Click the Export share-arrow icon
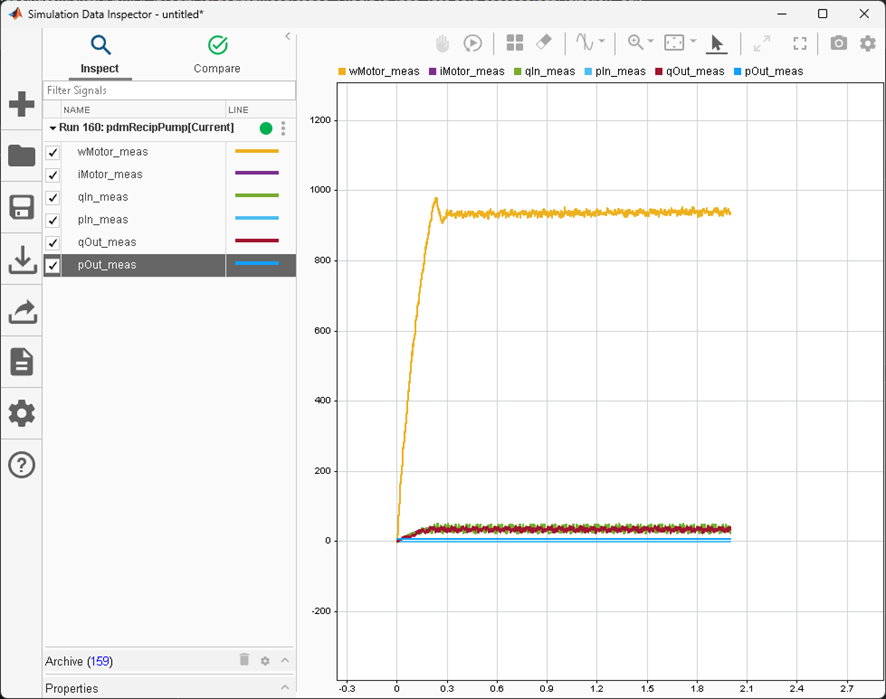This screenshot has height=699, width=886. [21, 311]
